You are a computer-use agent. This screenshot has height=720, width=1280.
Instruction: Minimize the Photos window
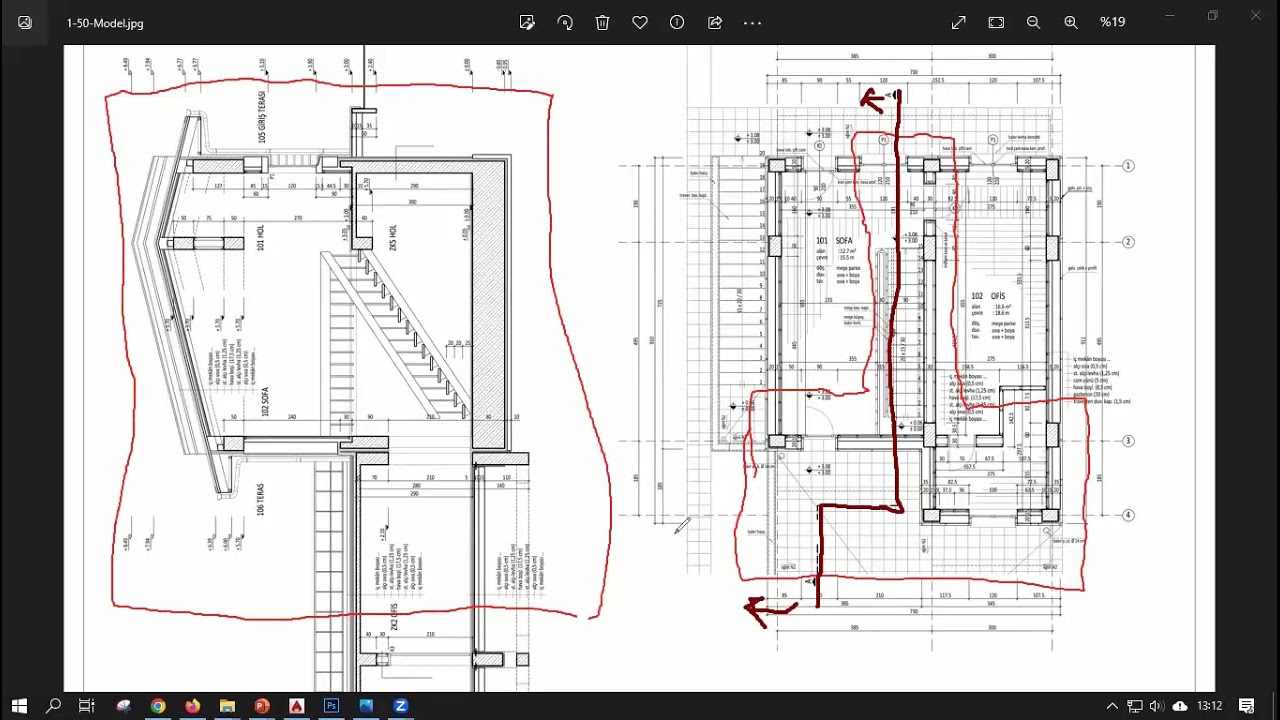coord(1171,15)
